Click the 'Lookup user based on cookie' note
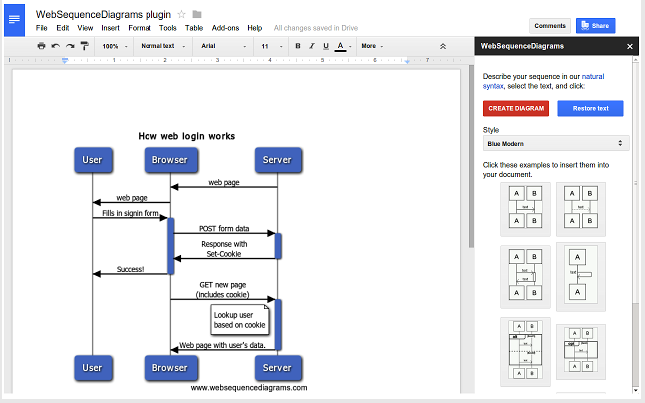 [240, 319]
